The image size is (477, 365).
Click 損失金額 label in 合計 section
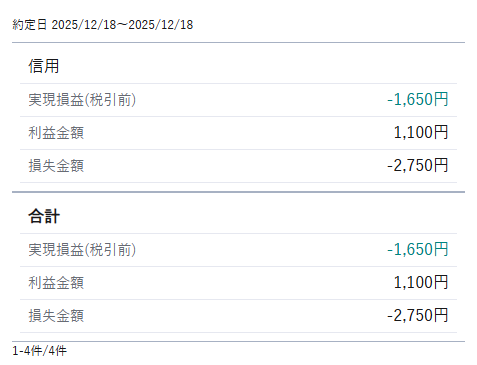click(x=56, y=316)
